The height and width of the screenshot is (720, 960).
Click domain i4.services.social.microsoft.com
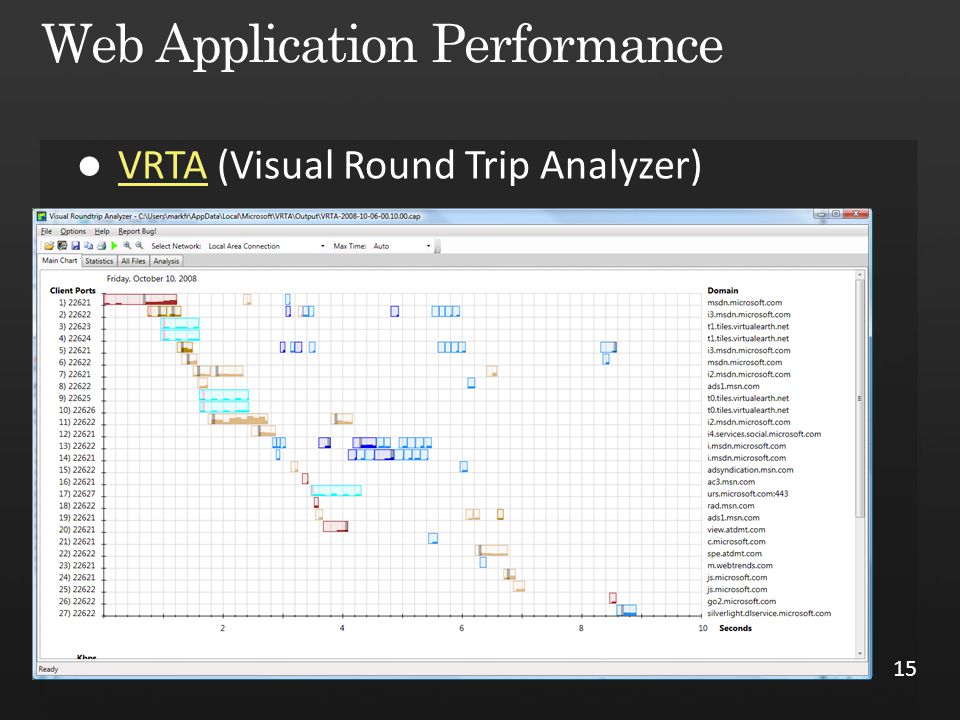[x=764, y=434]
